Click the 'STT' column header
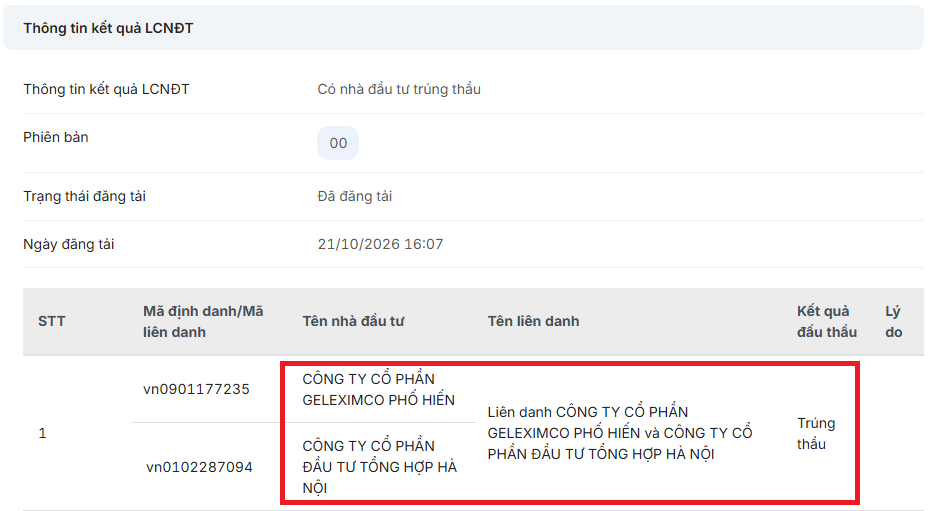Screen dimensions: 940x511 (52, 321)
